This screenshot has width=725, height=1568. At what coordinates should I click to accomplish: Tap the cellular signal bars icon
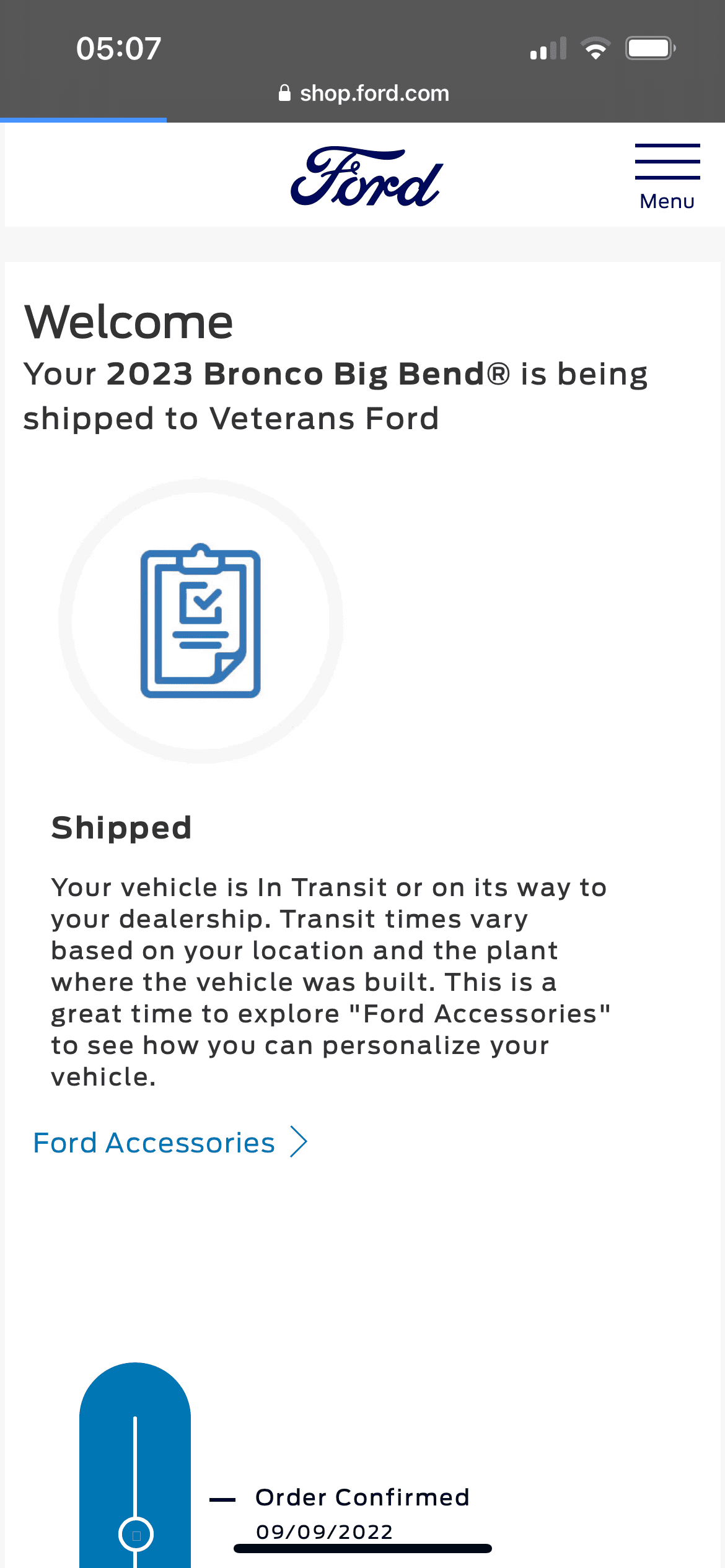click(x=548, y=48)
